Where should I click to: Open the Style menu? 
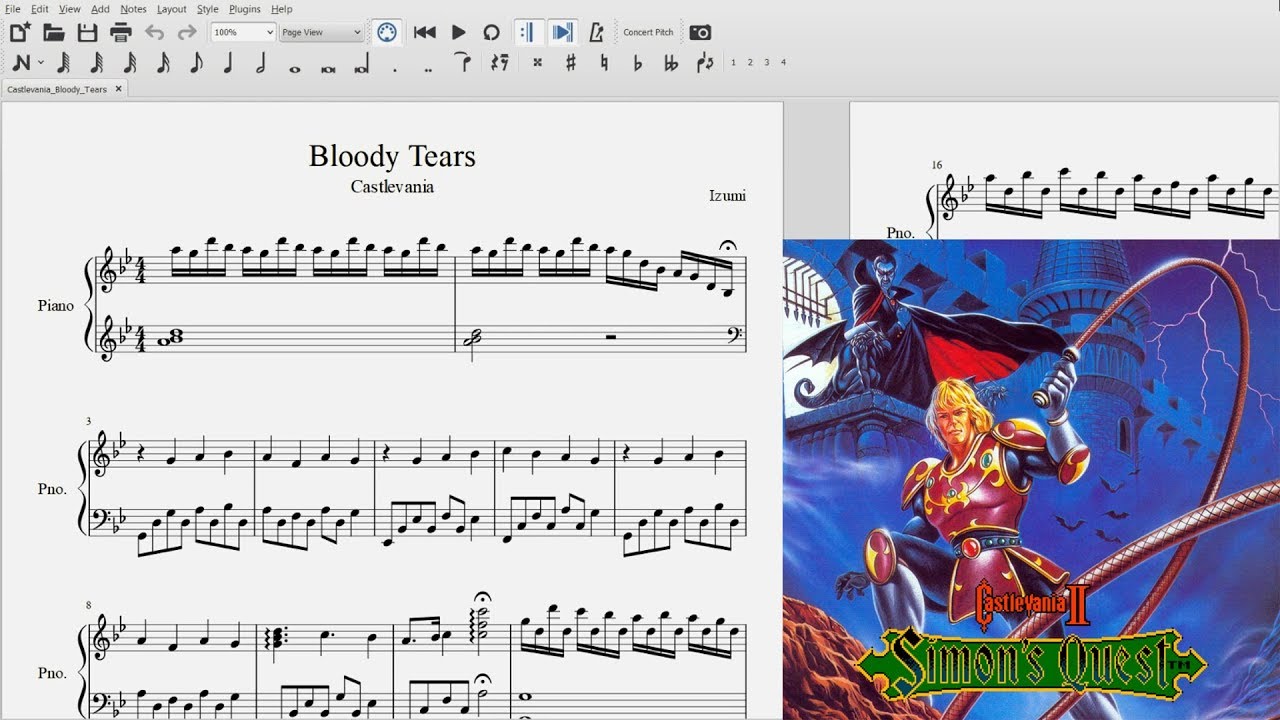[208, 9]
